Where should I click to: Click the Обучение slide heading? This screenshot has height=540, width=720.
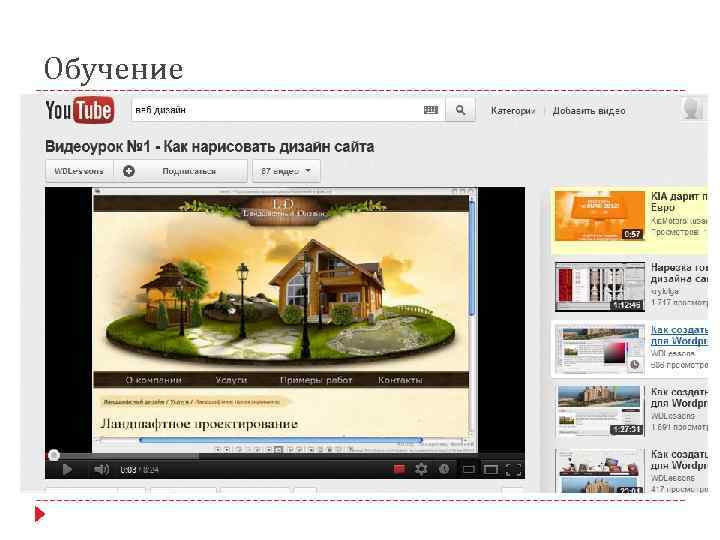[113, 69]
